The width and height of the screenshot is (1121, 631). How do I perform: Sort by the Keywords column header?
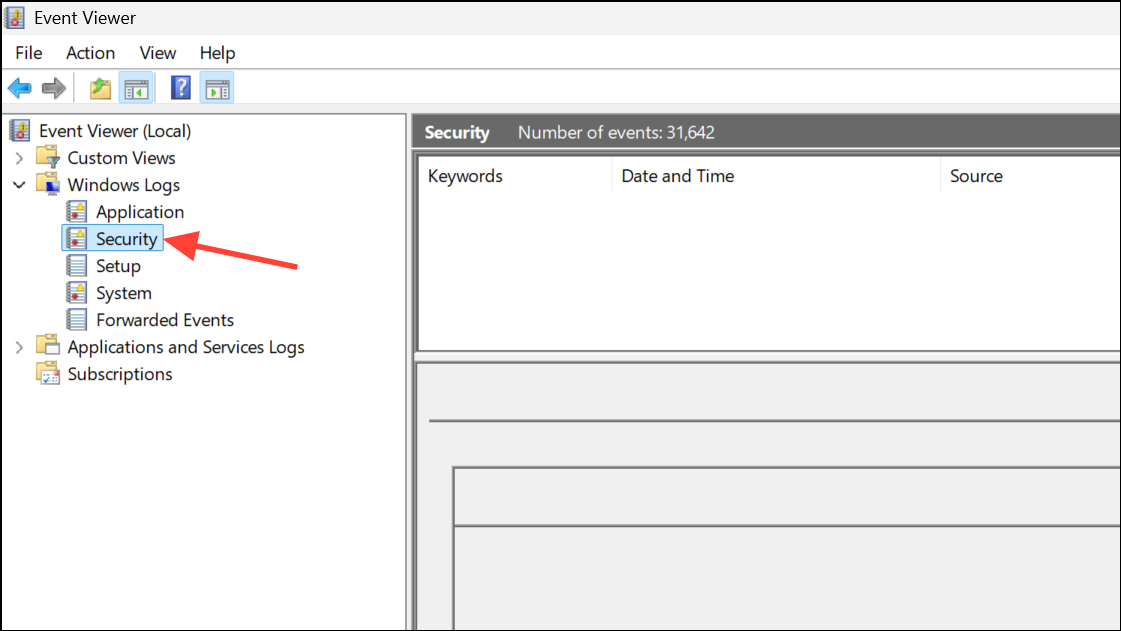(515, 176)
